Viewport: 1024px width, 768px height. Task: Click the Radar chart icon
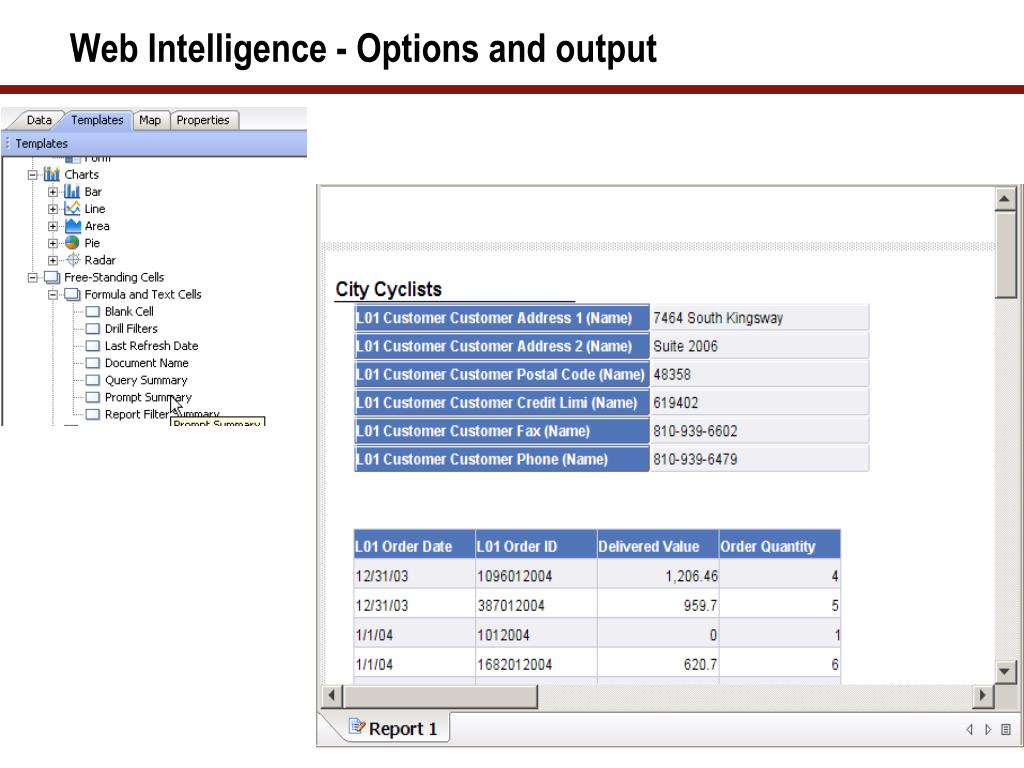(x=73, y=260)
